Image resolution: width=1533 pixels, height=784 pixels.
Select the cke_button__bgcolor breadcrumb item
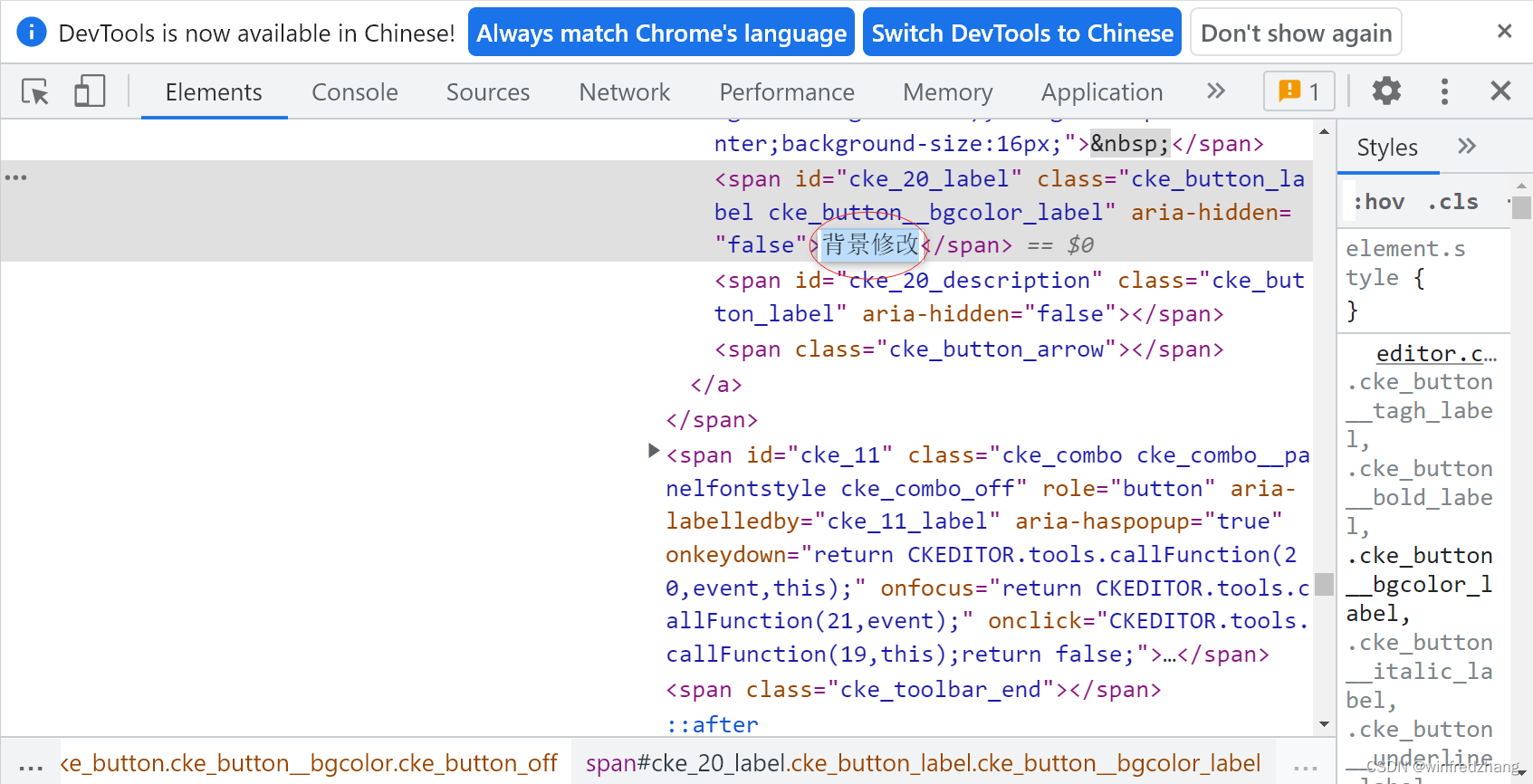(308, 763)
